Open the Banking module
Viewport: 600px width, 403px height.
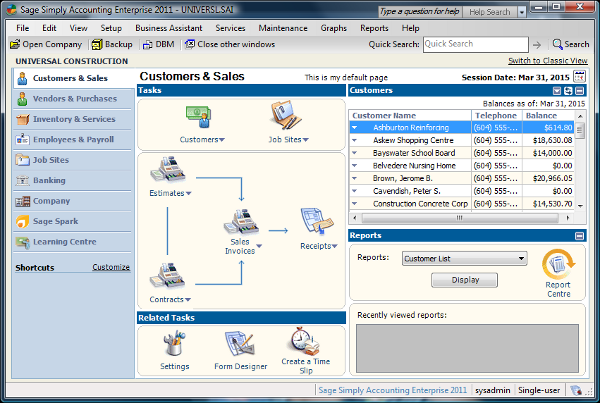[73, 180]
